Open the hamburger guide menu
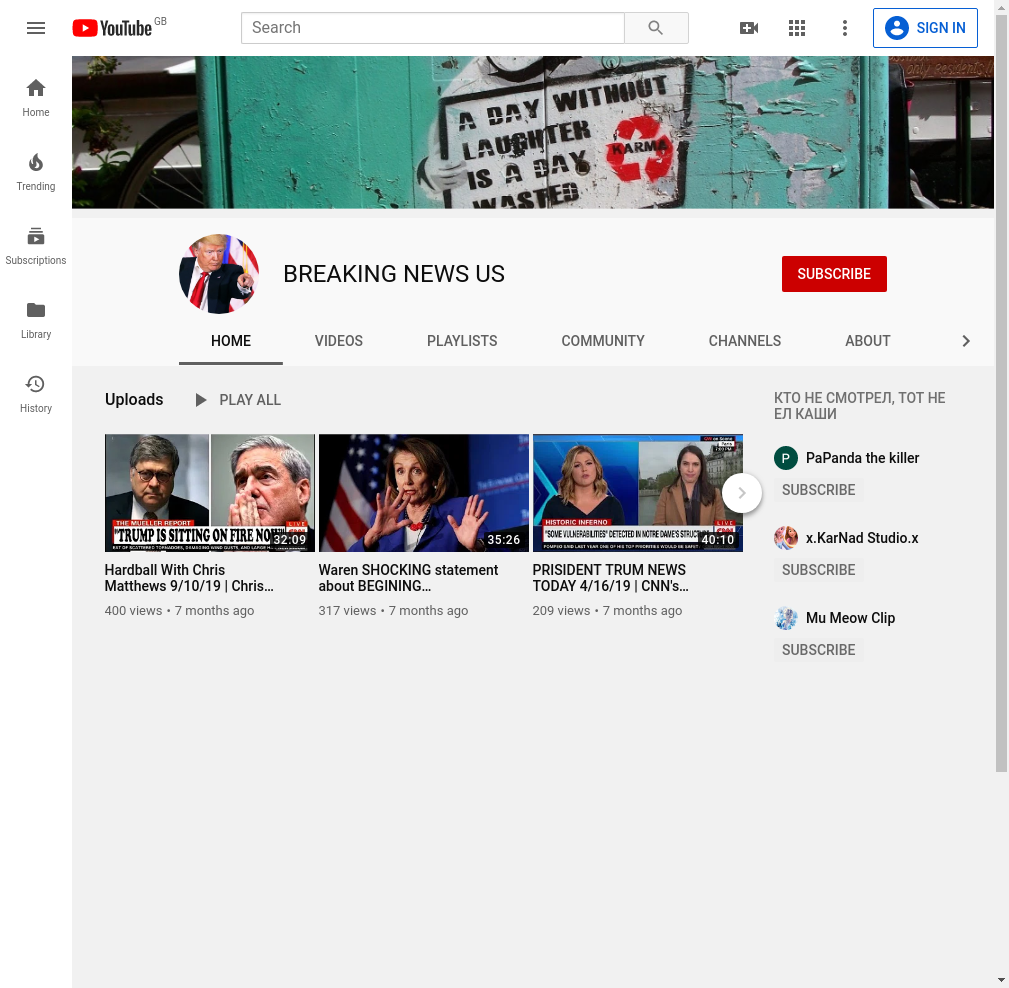Screen dimensions: 1009x988 coord(36,28)
